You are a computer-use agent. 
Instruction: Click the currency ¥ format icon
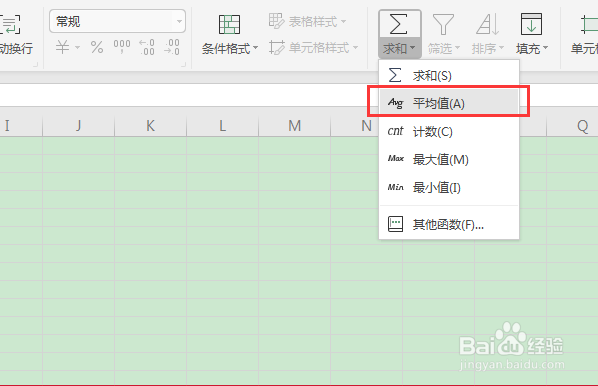point(63,47)
